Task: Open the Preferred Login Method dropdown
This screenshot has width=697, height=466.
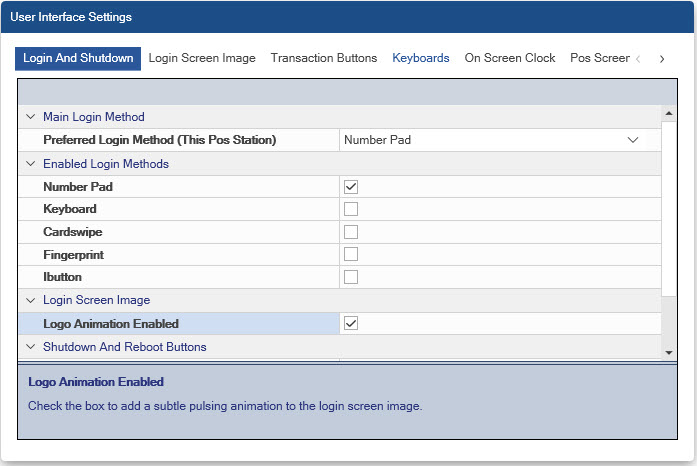Action: point(632,140)
